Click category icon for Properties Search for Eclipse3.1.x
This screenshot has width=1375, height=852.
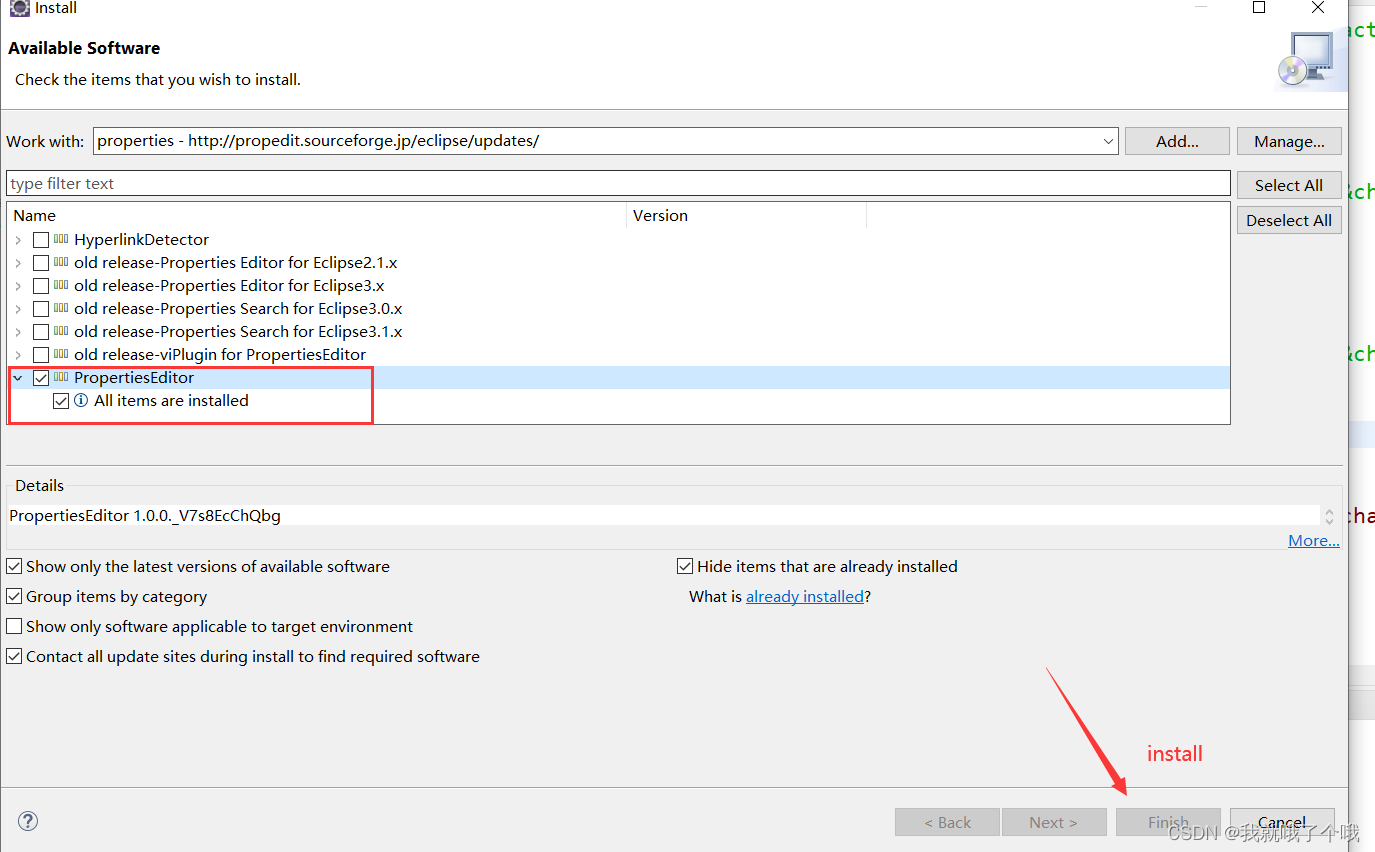point(61,331)
